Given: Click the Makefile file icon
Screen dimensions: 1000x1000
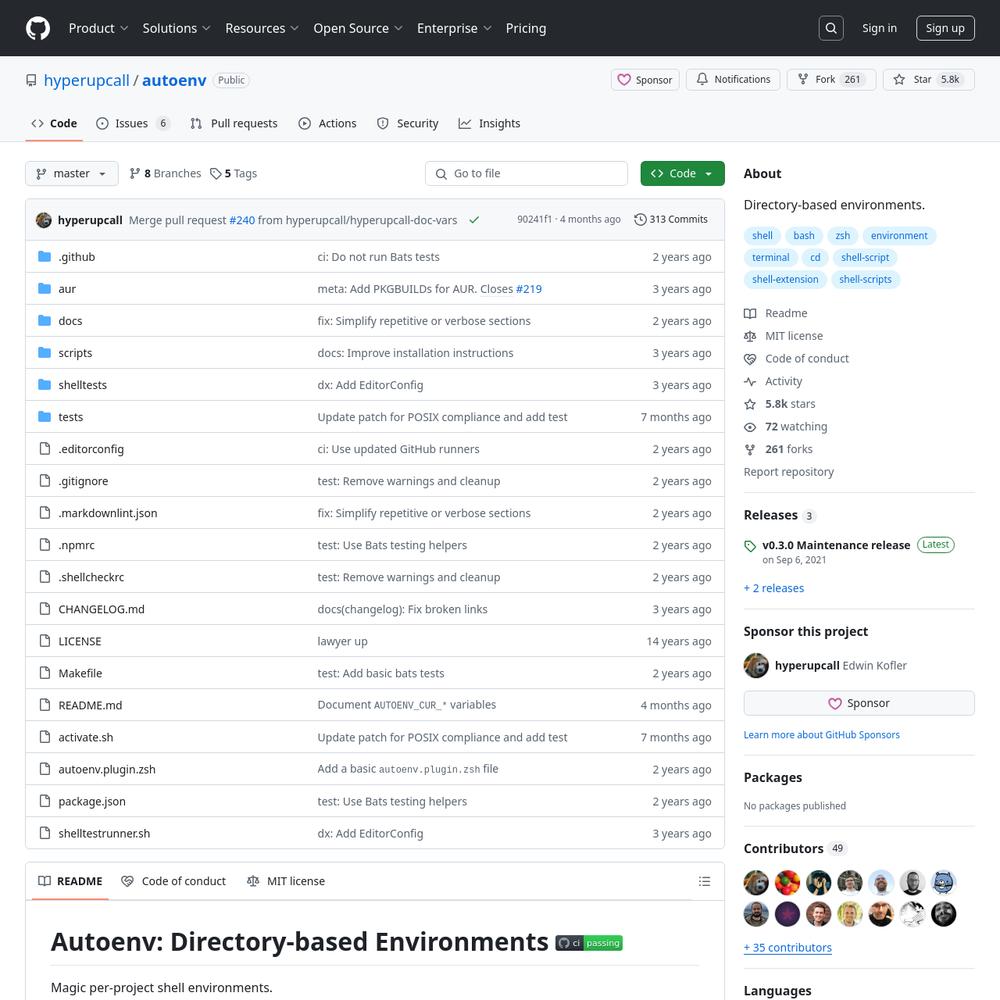Looking at the screenshot, I should (x=45, y=672).
